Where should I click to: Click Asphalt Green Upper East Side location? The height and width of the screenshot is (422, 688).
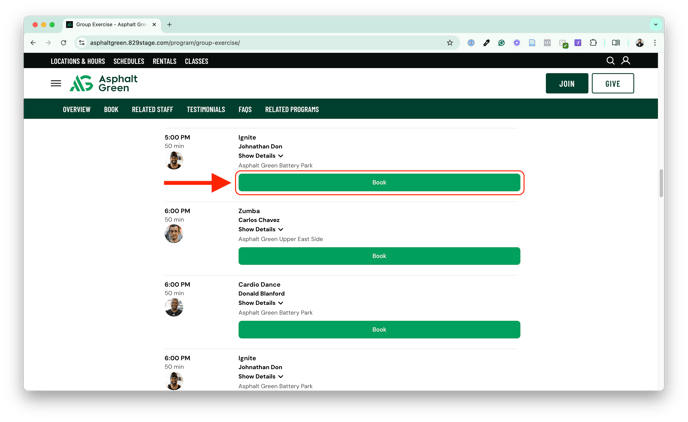pyautogui.click(x=280, y=239)
